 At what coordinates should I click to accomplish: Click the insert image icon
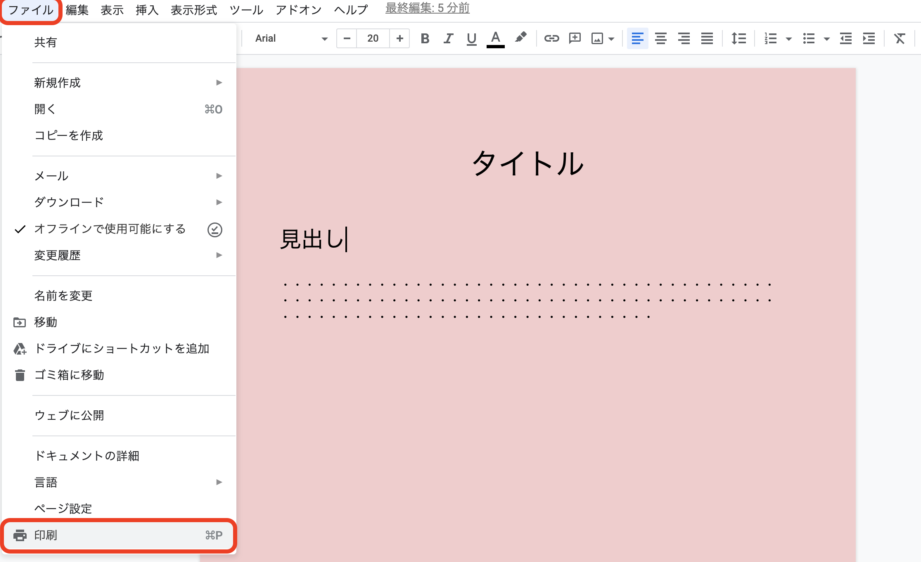point(597,39)
